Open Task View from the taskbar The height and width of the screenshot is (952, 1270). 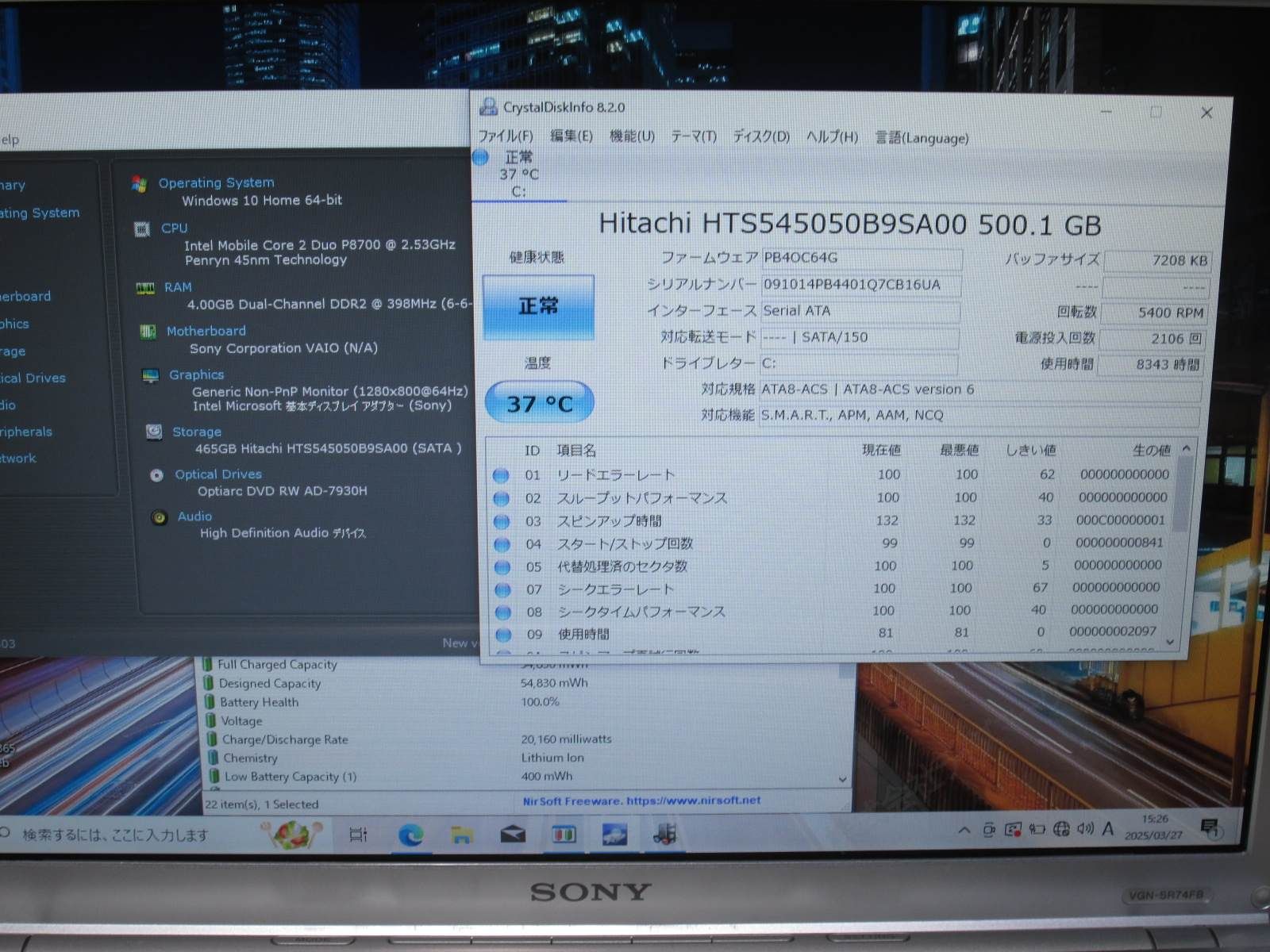tap(359, 834)
